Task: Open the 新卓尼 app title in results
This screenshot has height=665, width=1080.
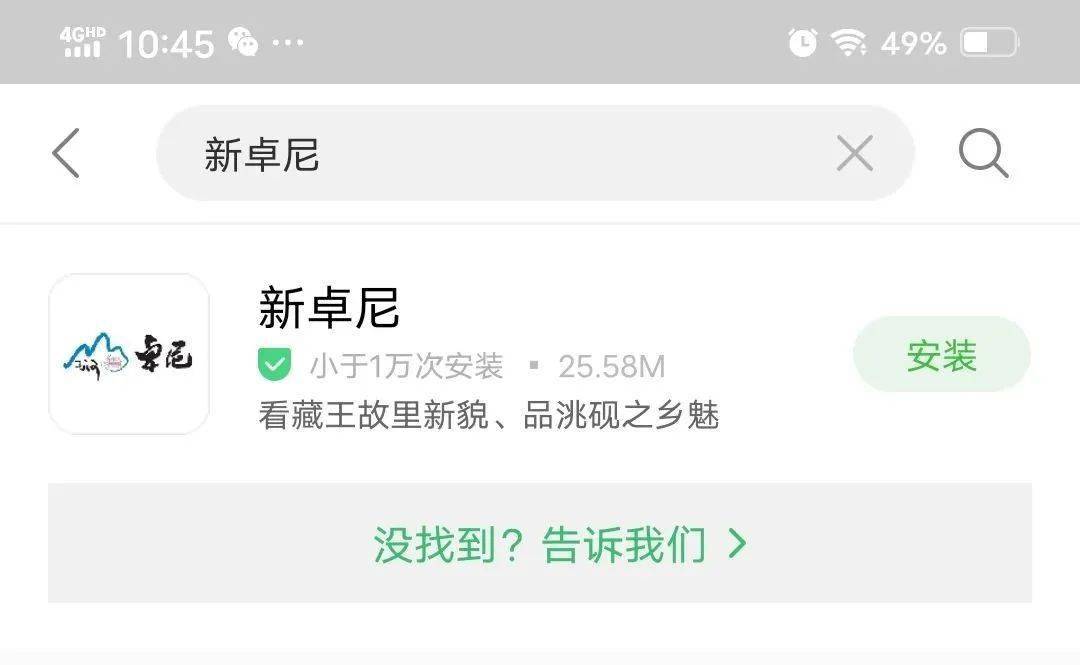Action: 329,308
